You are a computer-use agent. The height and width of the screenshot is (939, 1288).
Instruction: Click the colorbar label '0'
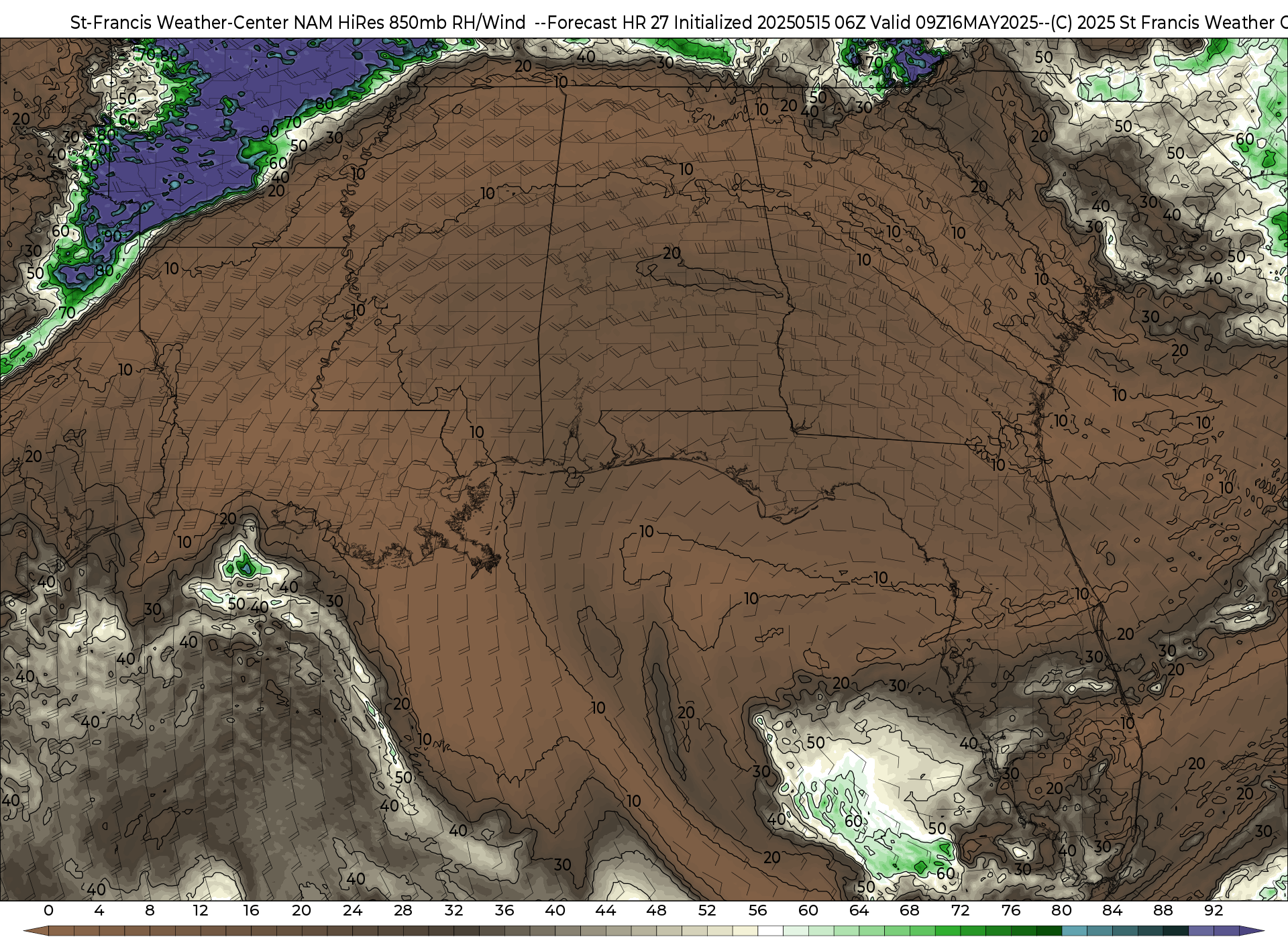(x=48, y=911)
